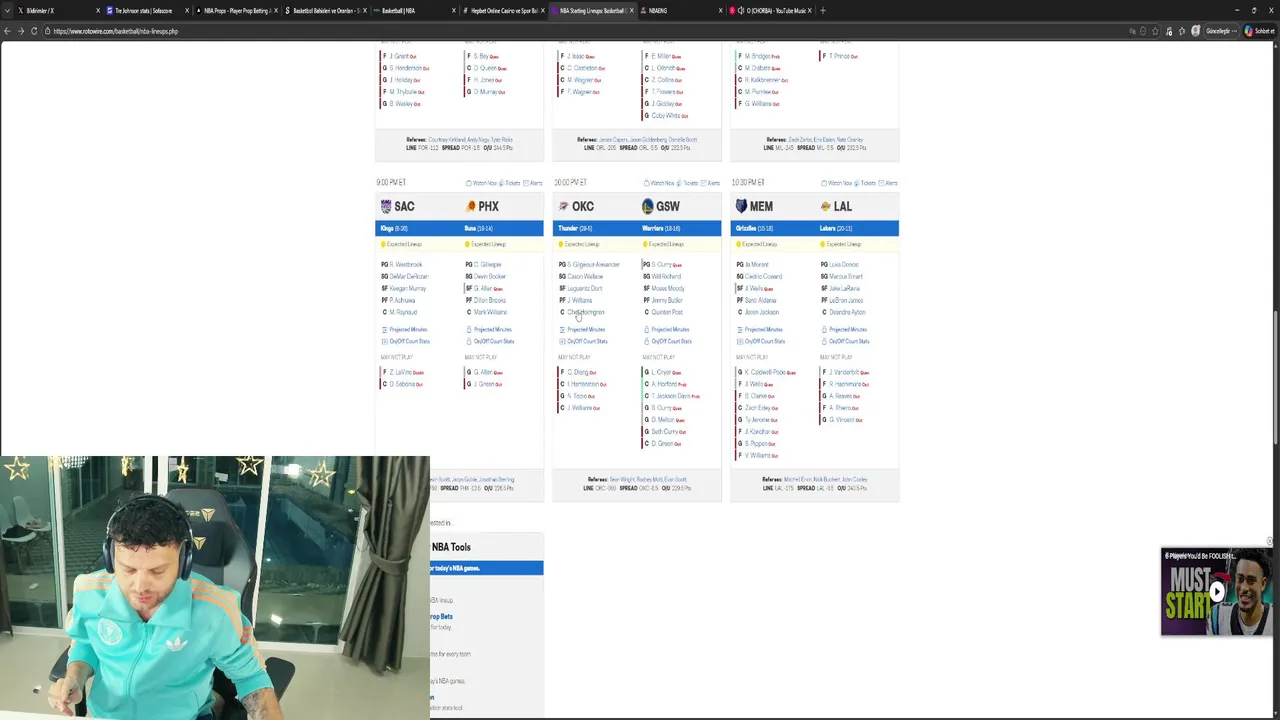Click the OKC Thunder team logo
Image resolution: width=1280 pixels, height=720 pixels.
[x=564, y=206]
